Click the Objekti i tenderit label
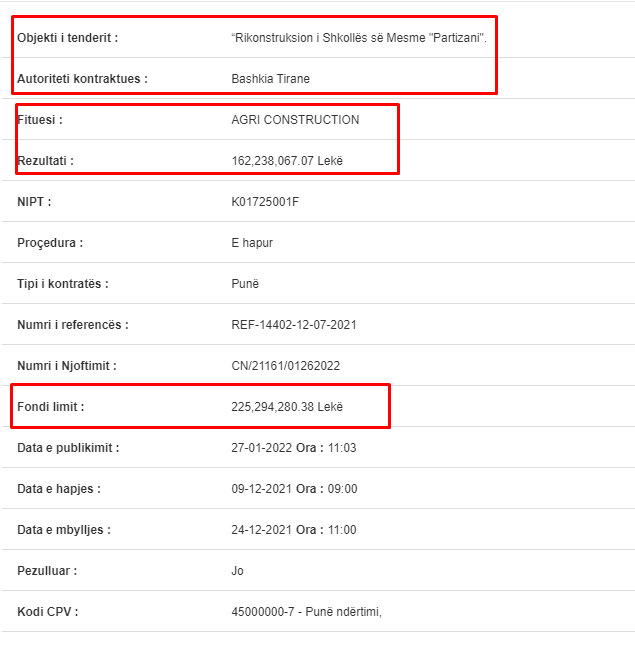The width and height of the screenshot is (635, 651). point(68,38)
